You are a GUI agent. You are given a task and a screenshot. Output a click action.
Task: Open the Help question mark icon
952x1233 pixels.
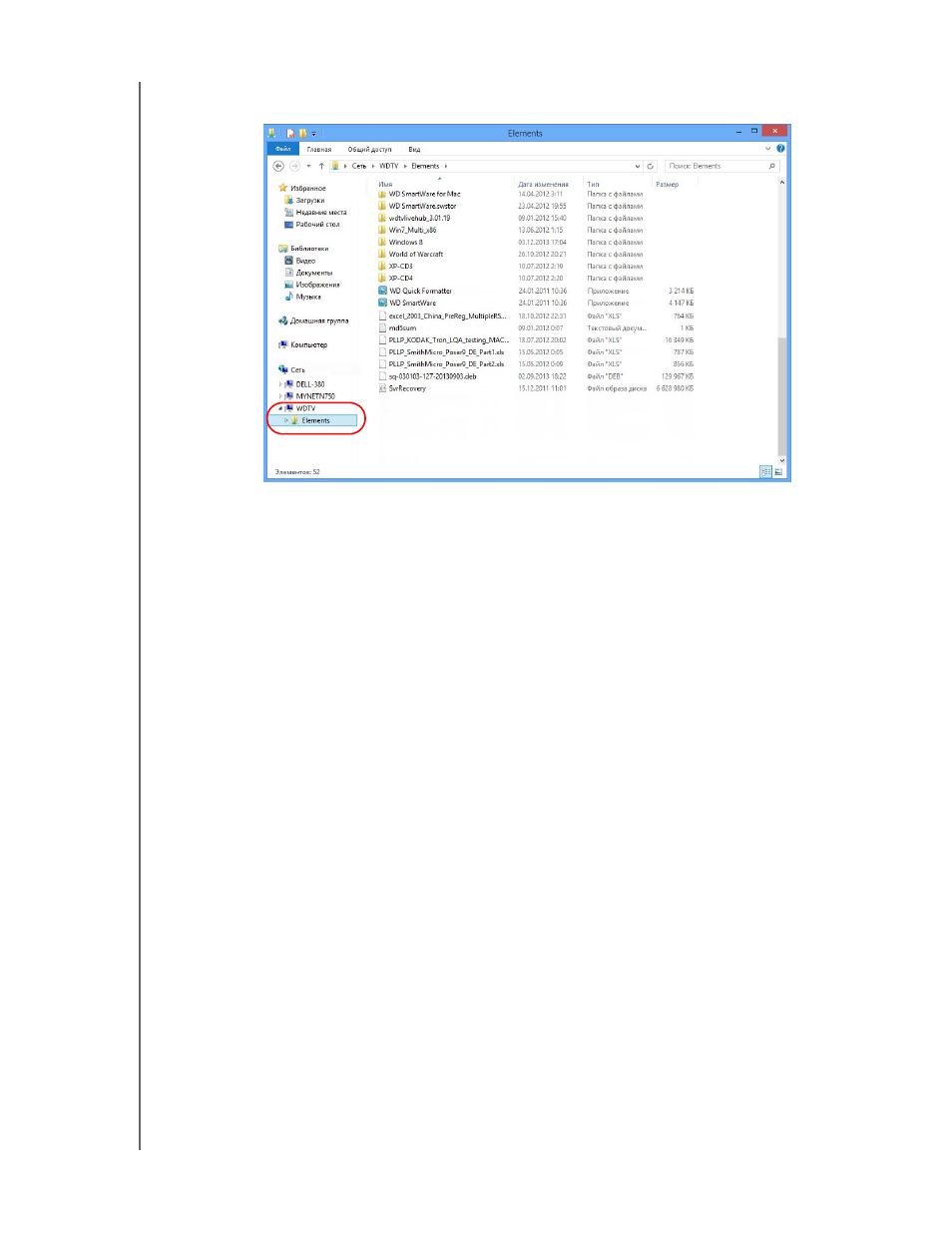(780, 149)
